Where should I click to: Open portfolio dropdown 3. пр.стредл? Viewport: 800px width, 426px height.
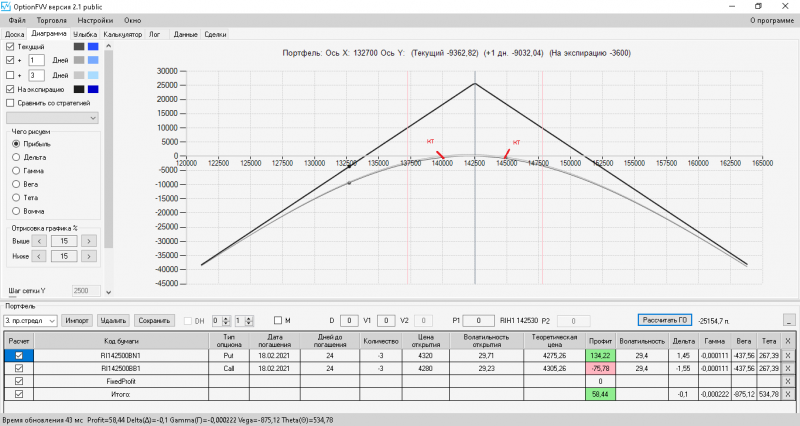pos(30,320)
